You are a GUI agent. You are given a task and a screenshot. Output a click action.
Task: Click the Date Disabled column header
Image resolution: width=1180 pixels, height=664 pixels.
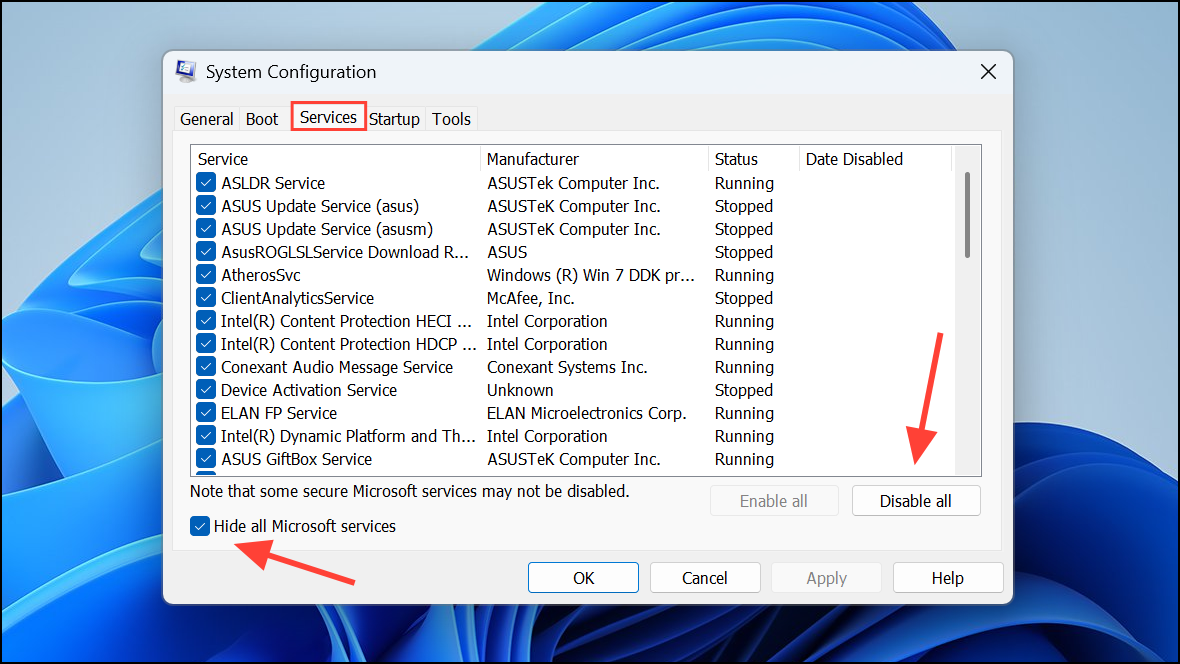tap(875, 159)
